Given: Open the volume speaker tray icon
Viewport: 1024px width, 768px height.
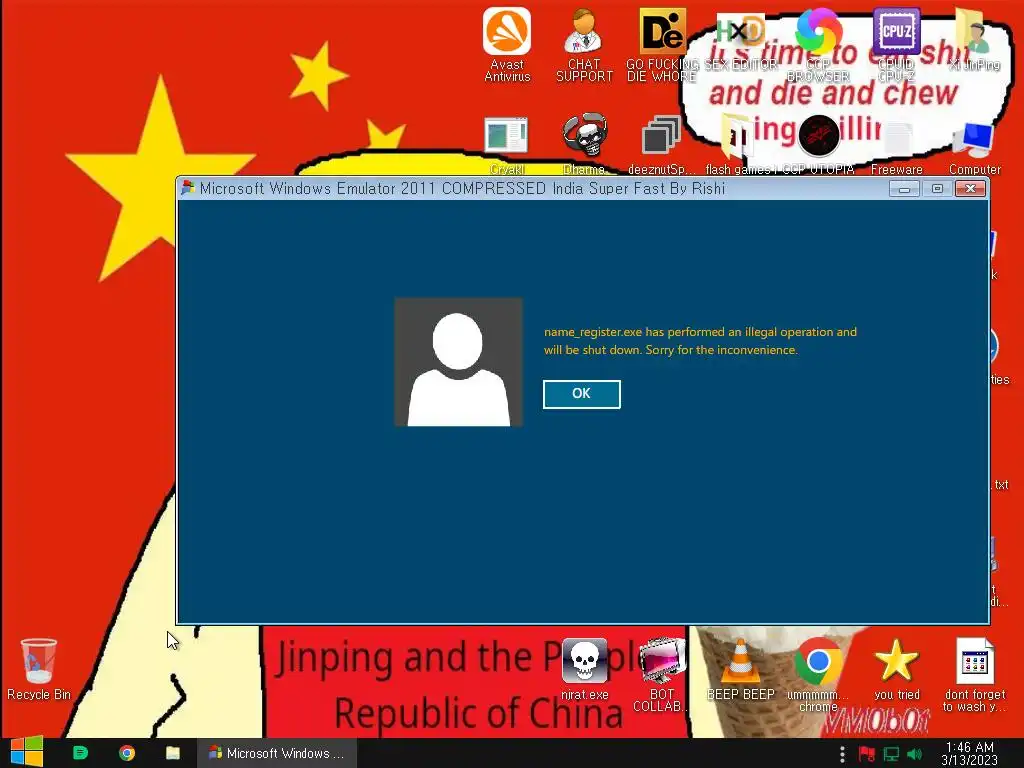Looking at the screenshot, I should [x=915, y=754].
